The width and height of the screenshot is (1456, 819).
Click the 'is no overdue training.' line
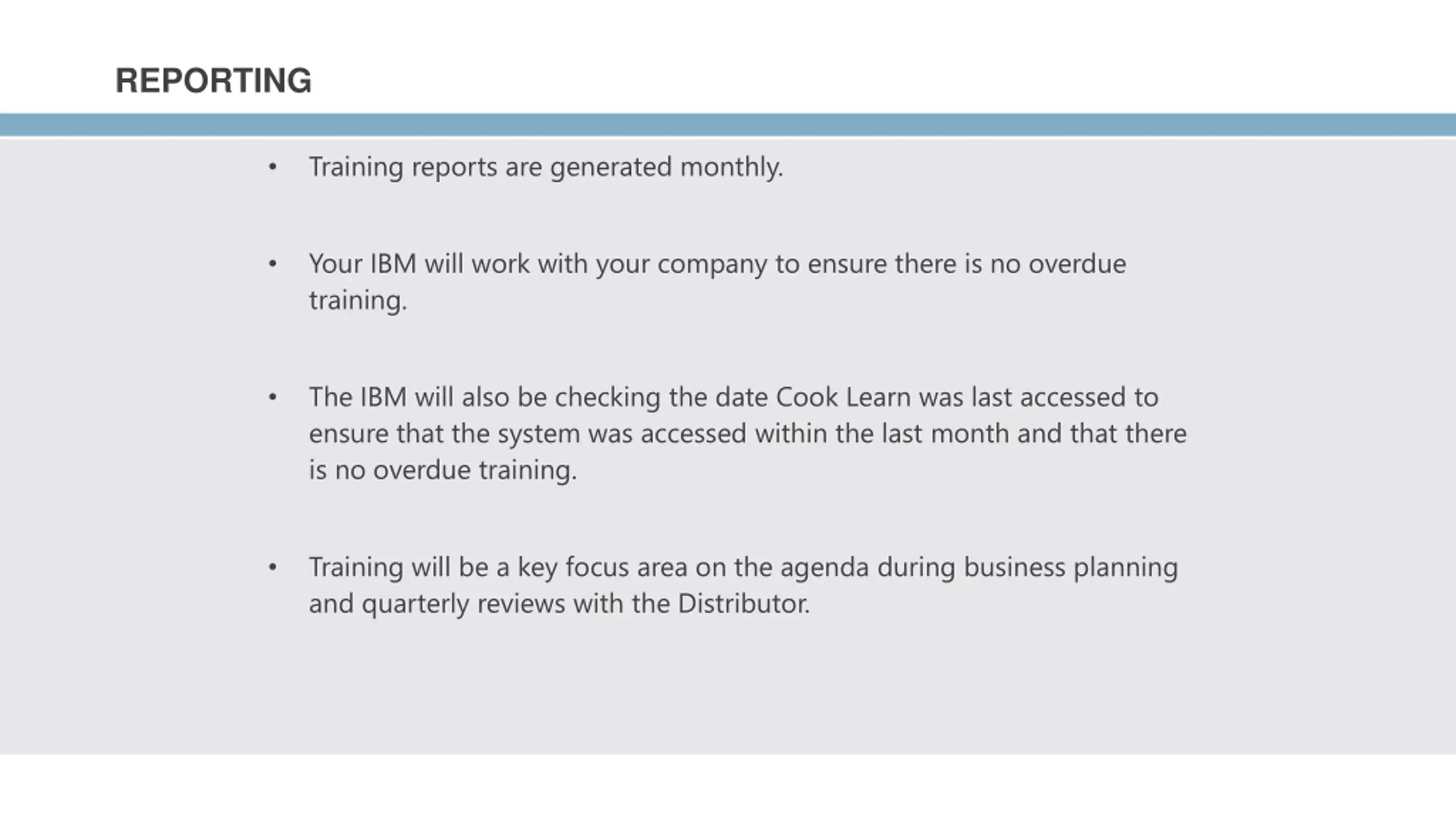tap(443, 470)
